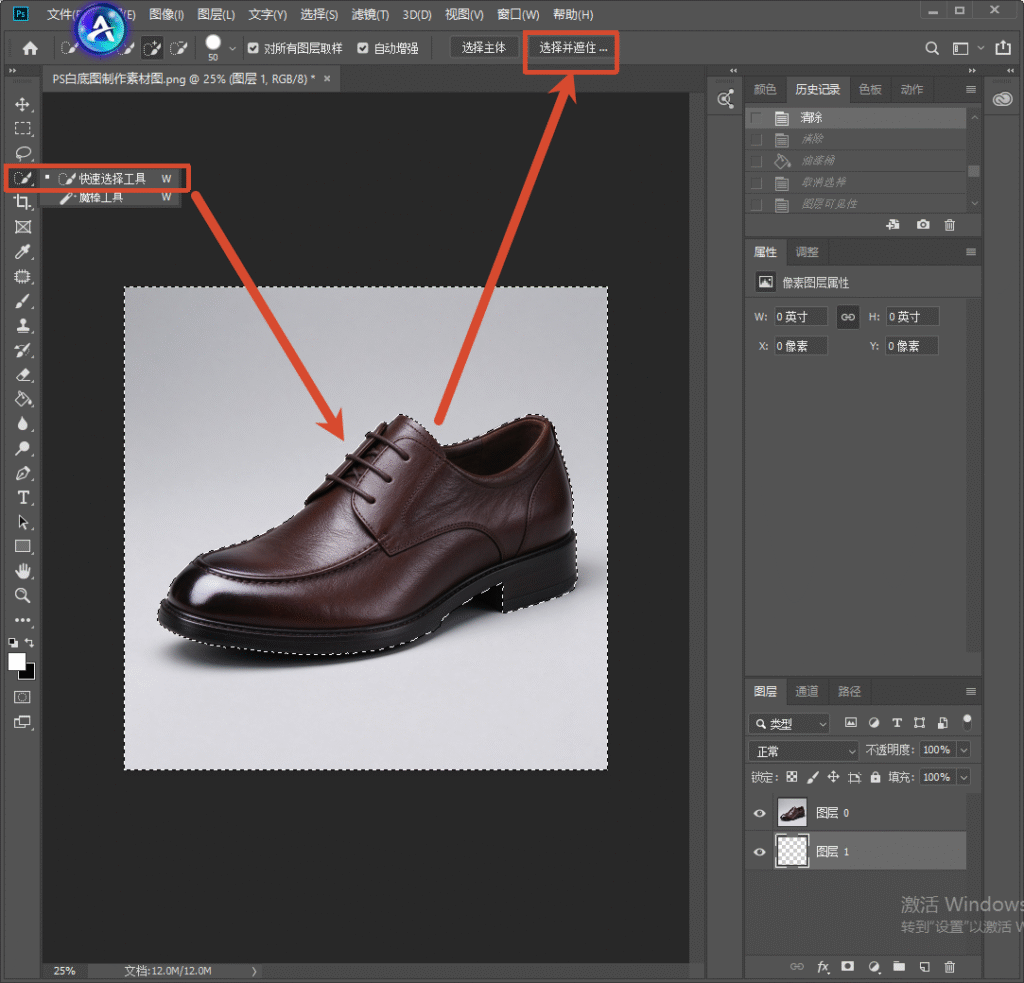Open the 正常 blend mode dropdown

click(x=803, y=751)
